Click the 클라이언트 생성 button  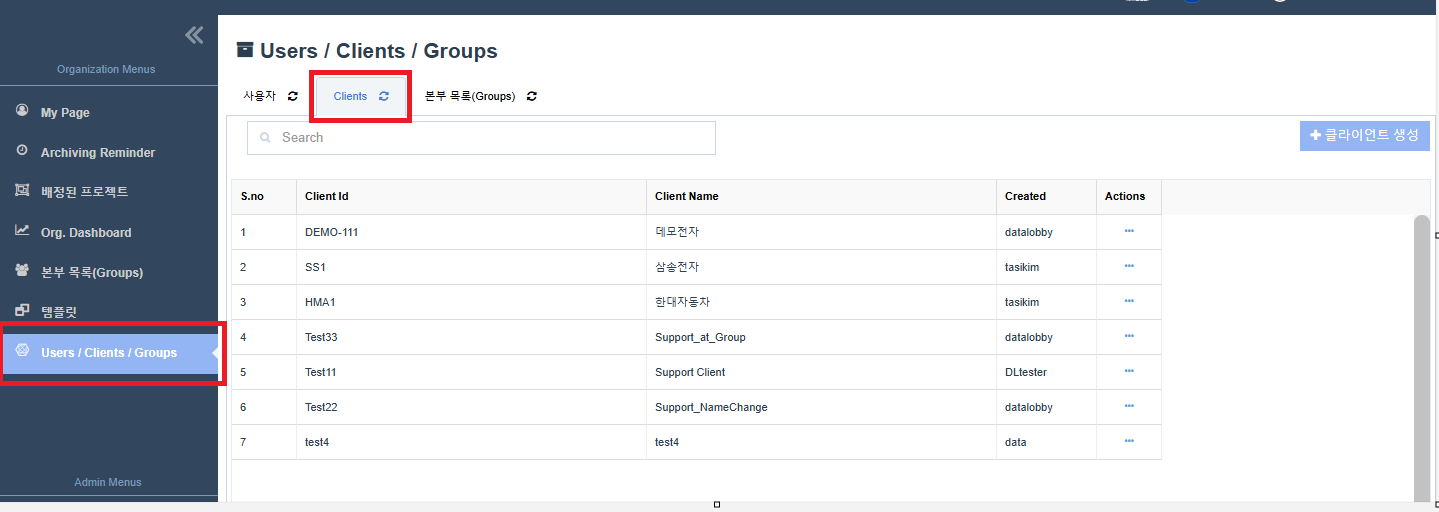pos(1364,135)
